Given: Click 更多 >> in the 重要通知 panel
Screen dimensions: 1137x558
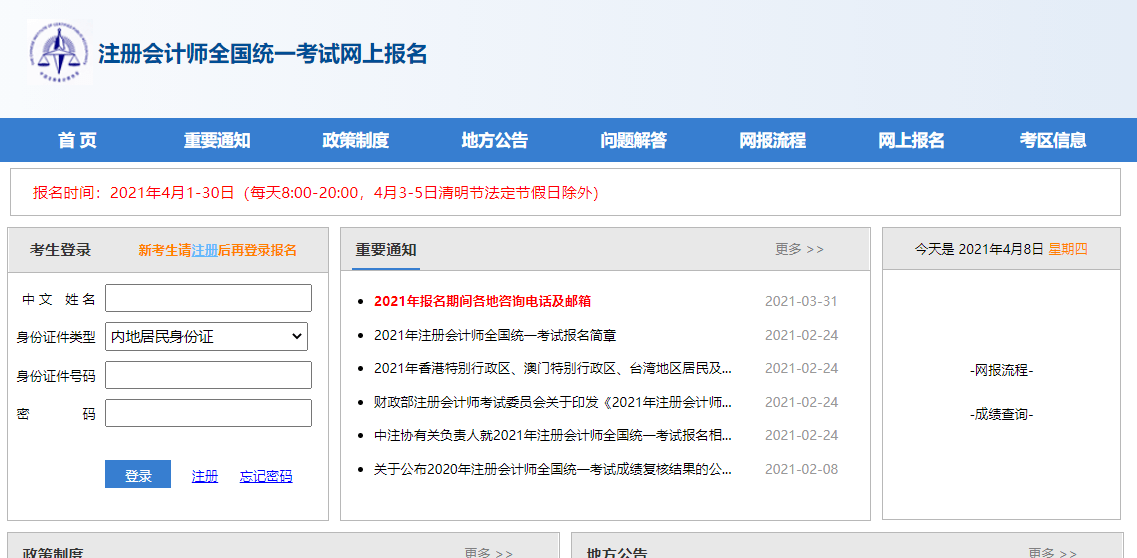Looking at the screenshot, I should click(x=799, y=249).
